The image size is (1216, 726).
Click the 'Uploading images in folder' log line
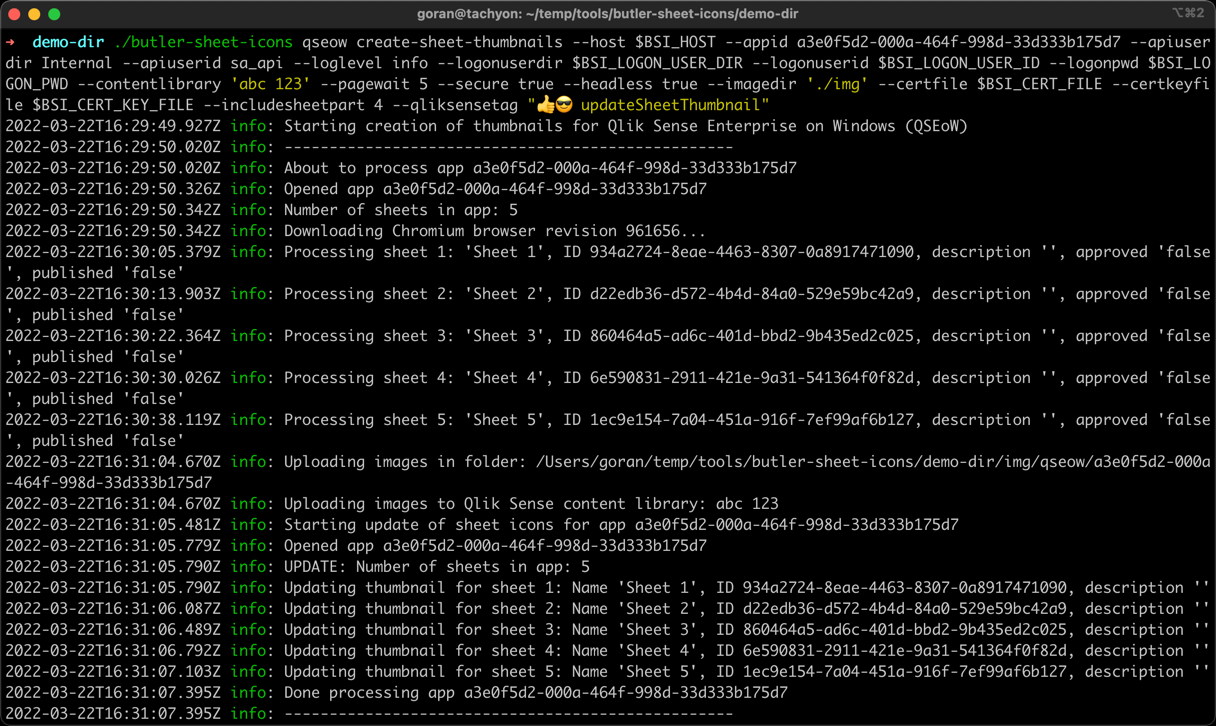608,472
